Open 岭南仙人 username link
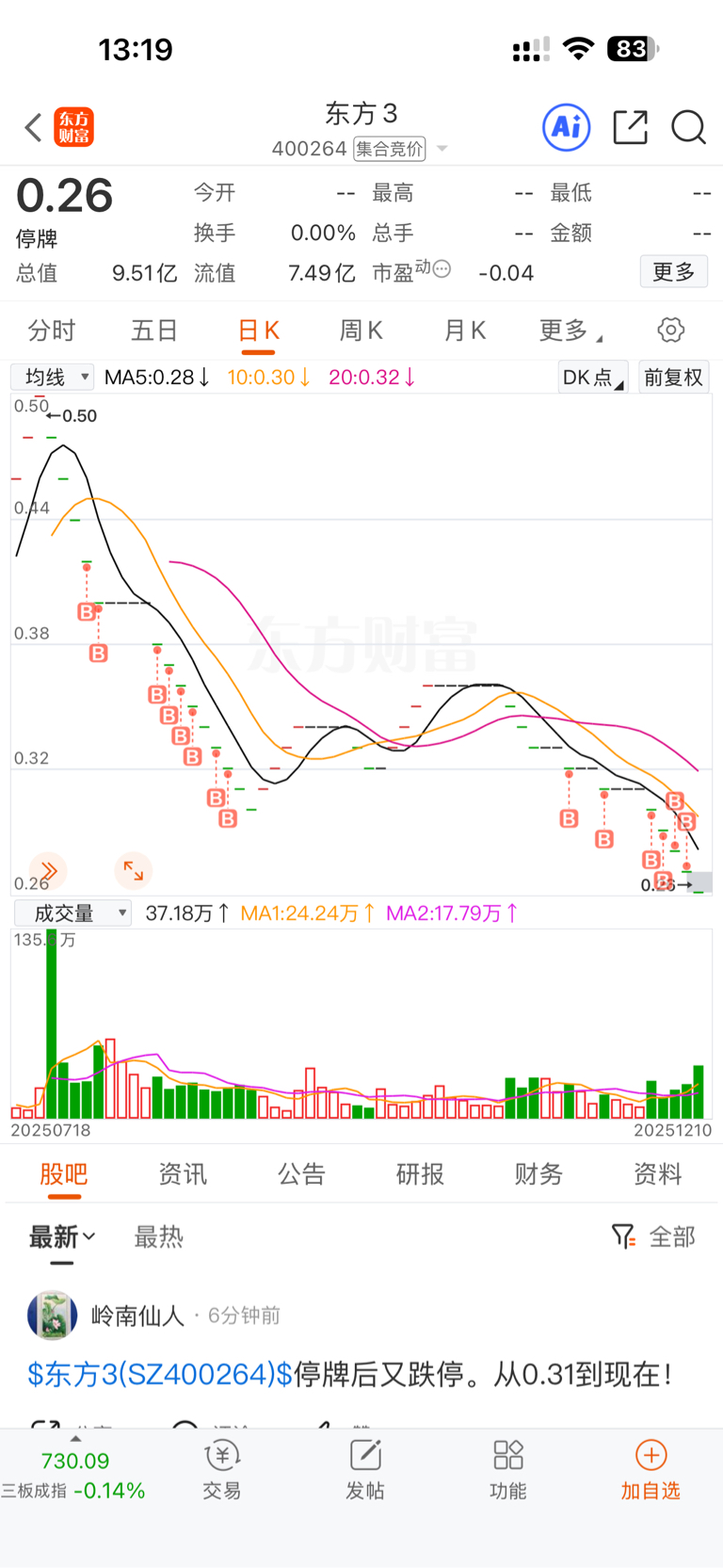Screen dimensions: 723x1568 pos(137,1316)
